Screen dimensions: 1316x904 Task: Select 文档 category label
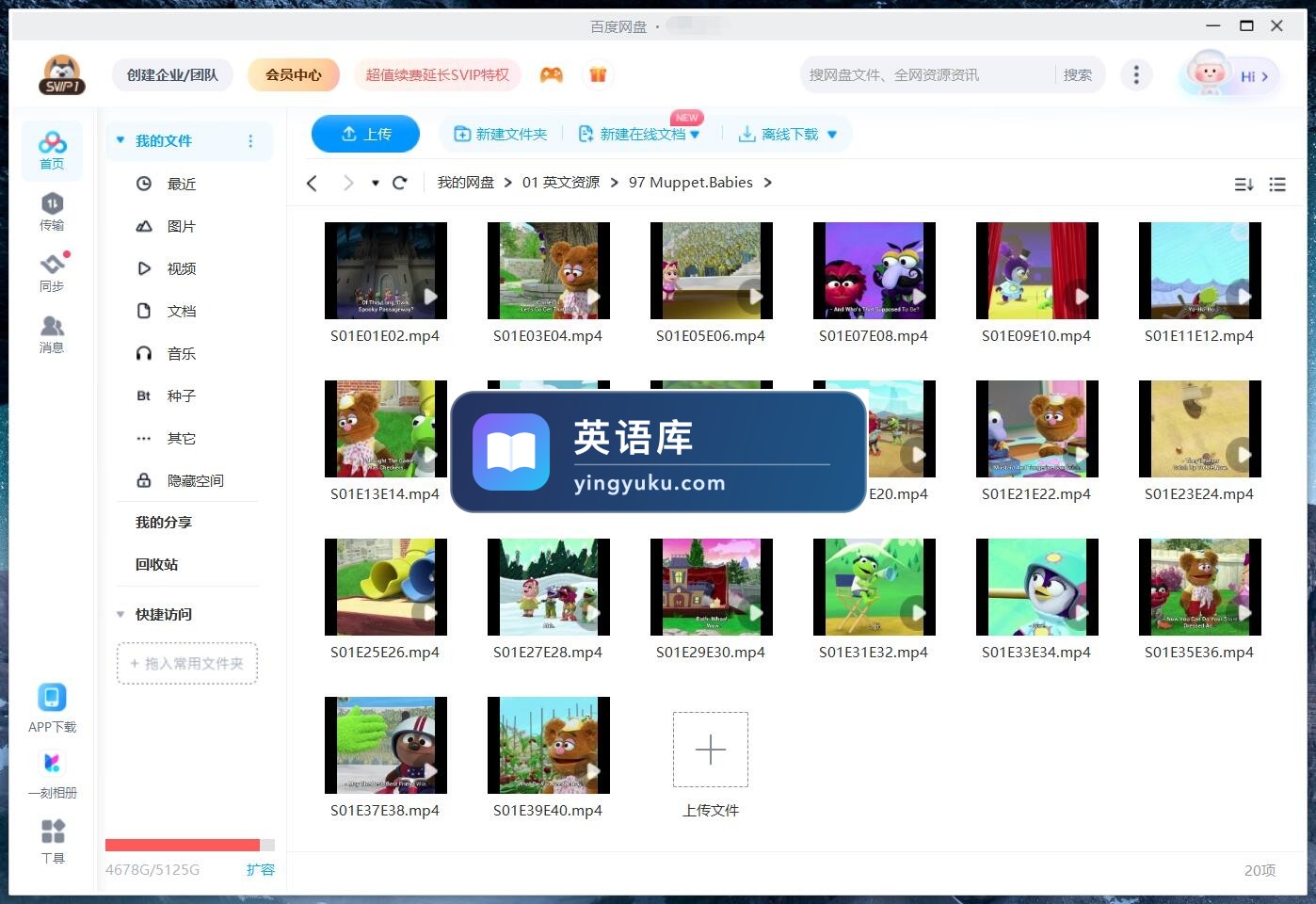[x=182, y=311]
